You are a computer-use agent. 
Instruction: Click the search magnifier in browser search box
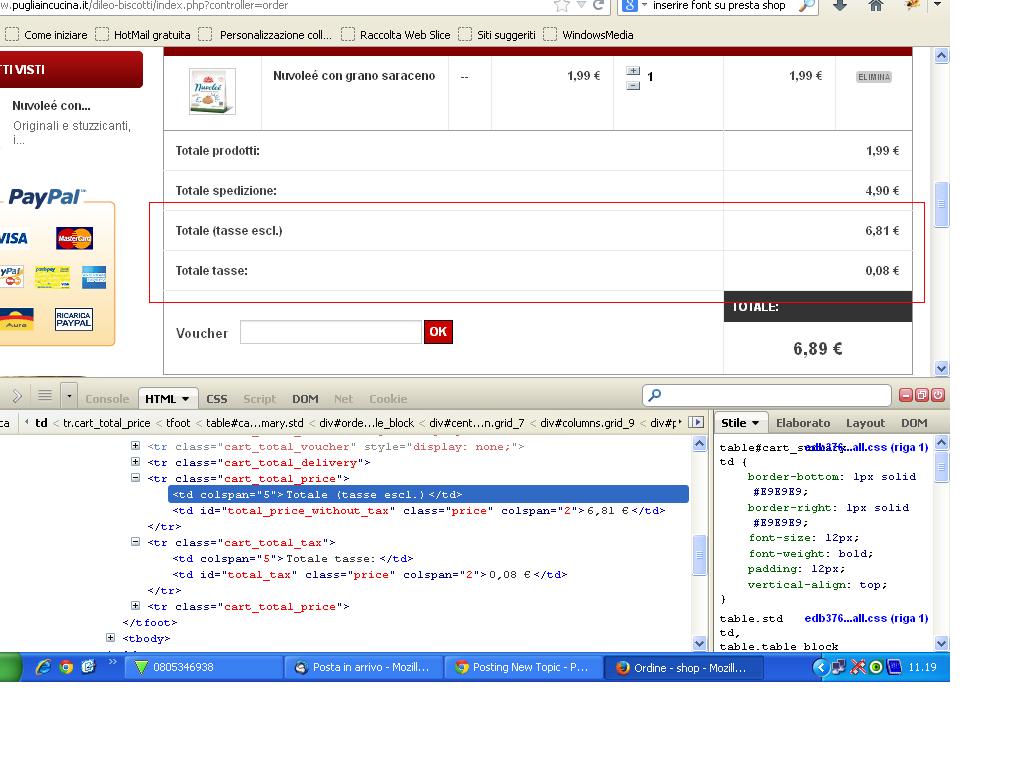[x=807, y=5]
